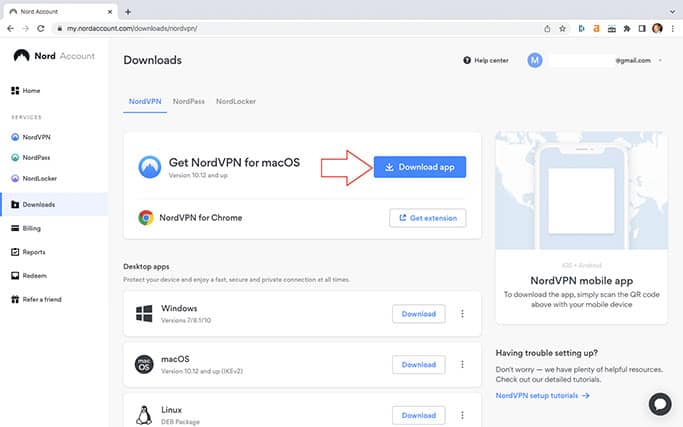Click the blue Download app button
The height and width of the screenshot is (427, 683).
click(420, 167)
